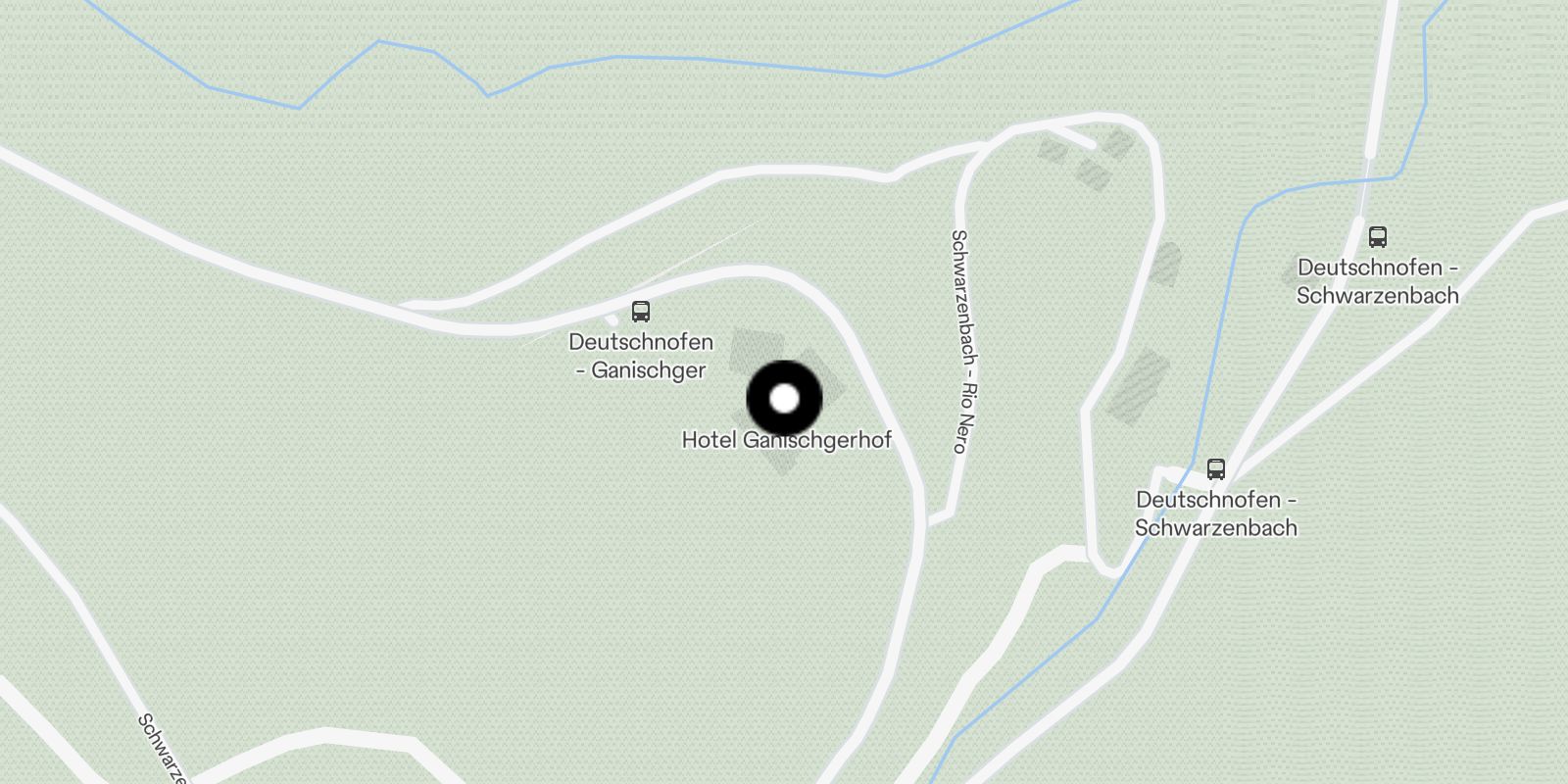Screen dimensions: 1568x784
Task: Click the Deutschnofen - Ganischger bus stop icon
Action: [641, 312]
